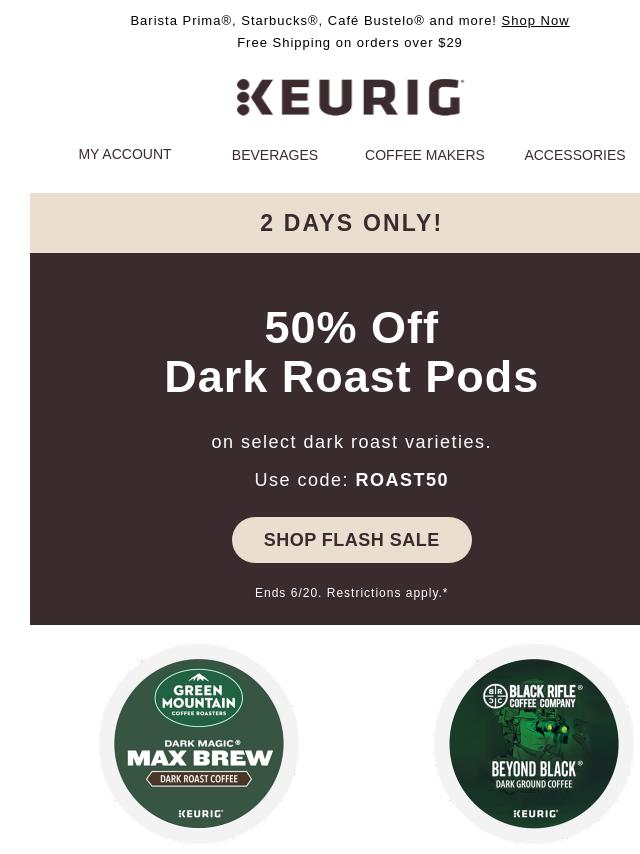Click the Keurig mark on Black Rifle pod
This screenshot has width=640, height=854.
[x=535, y=814]
